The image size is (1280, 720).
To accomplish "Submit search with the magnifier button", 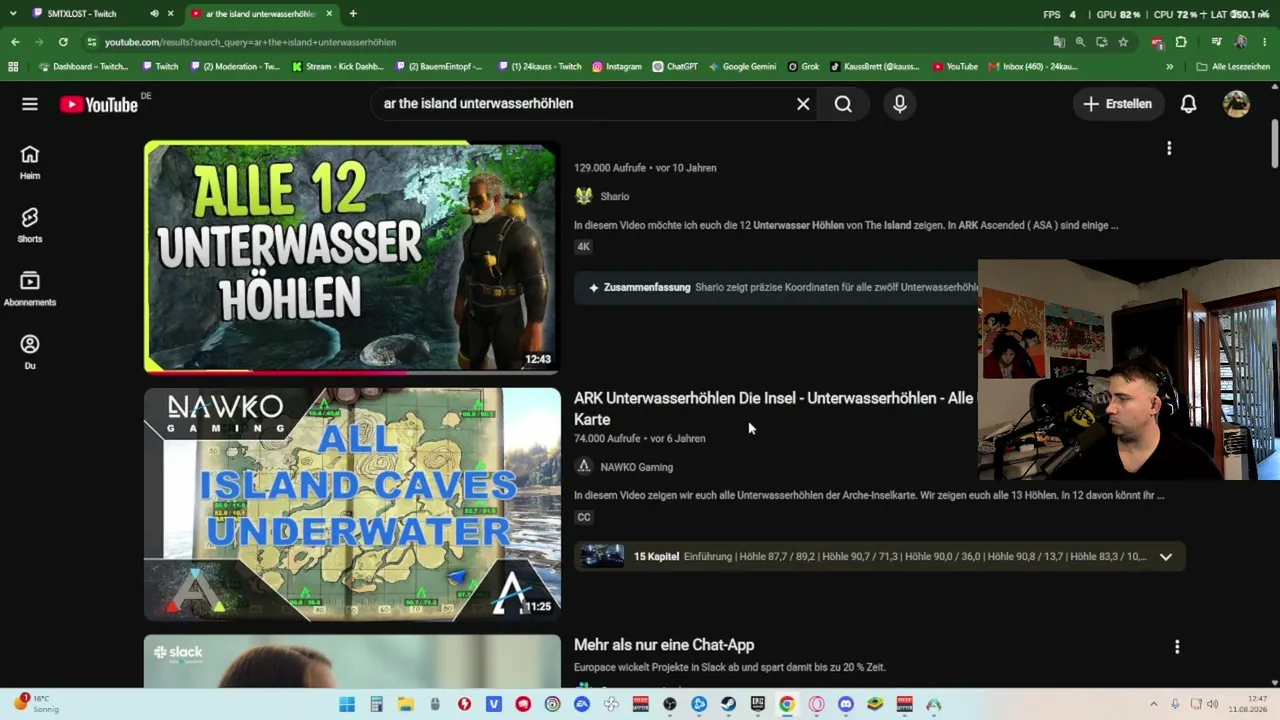I will point(843,104).
